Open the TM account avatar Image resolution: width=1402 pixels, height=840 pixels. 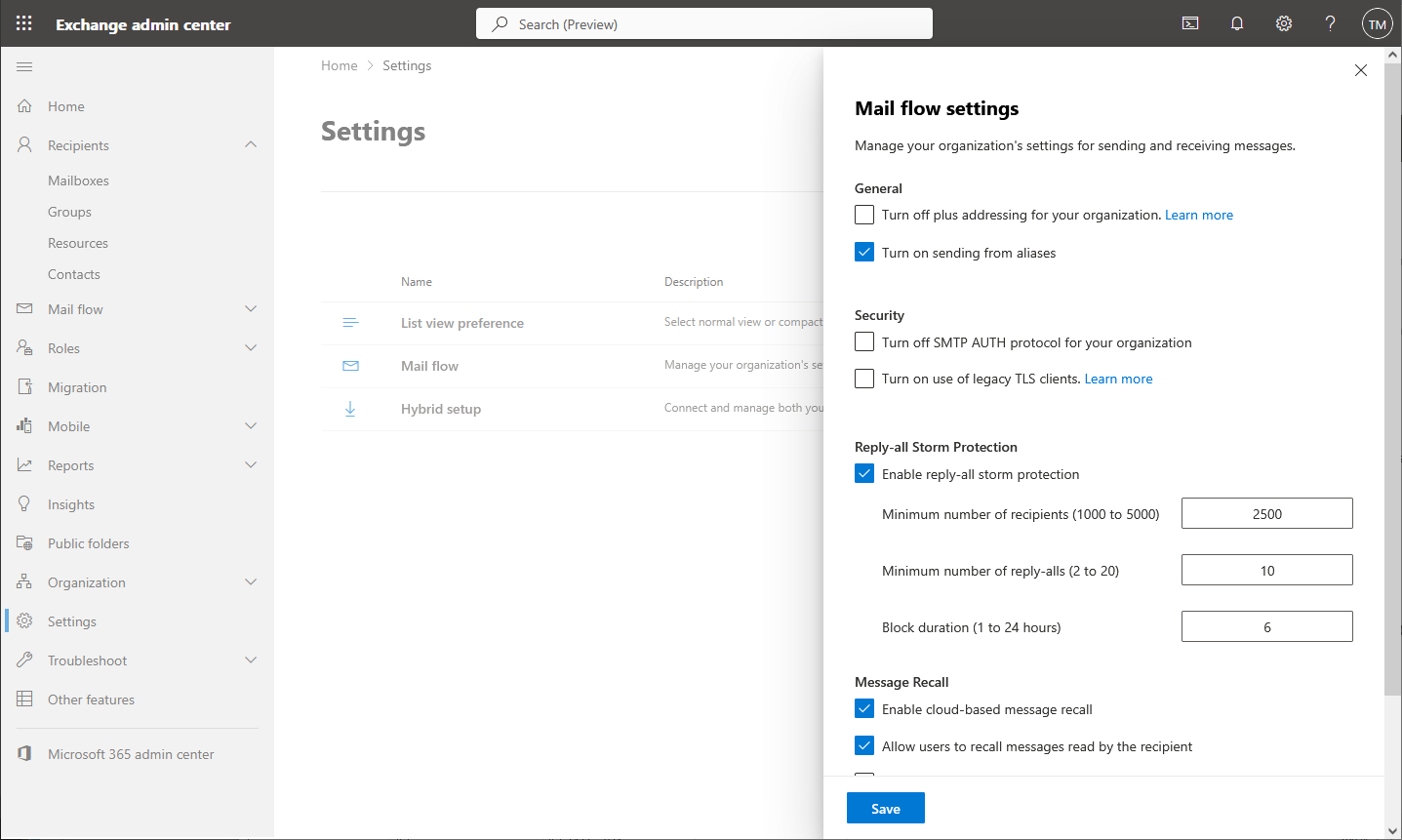click(1377, 24)
